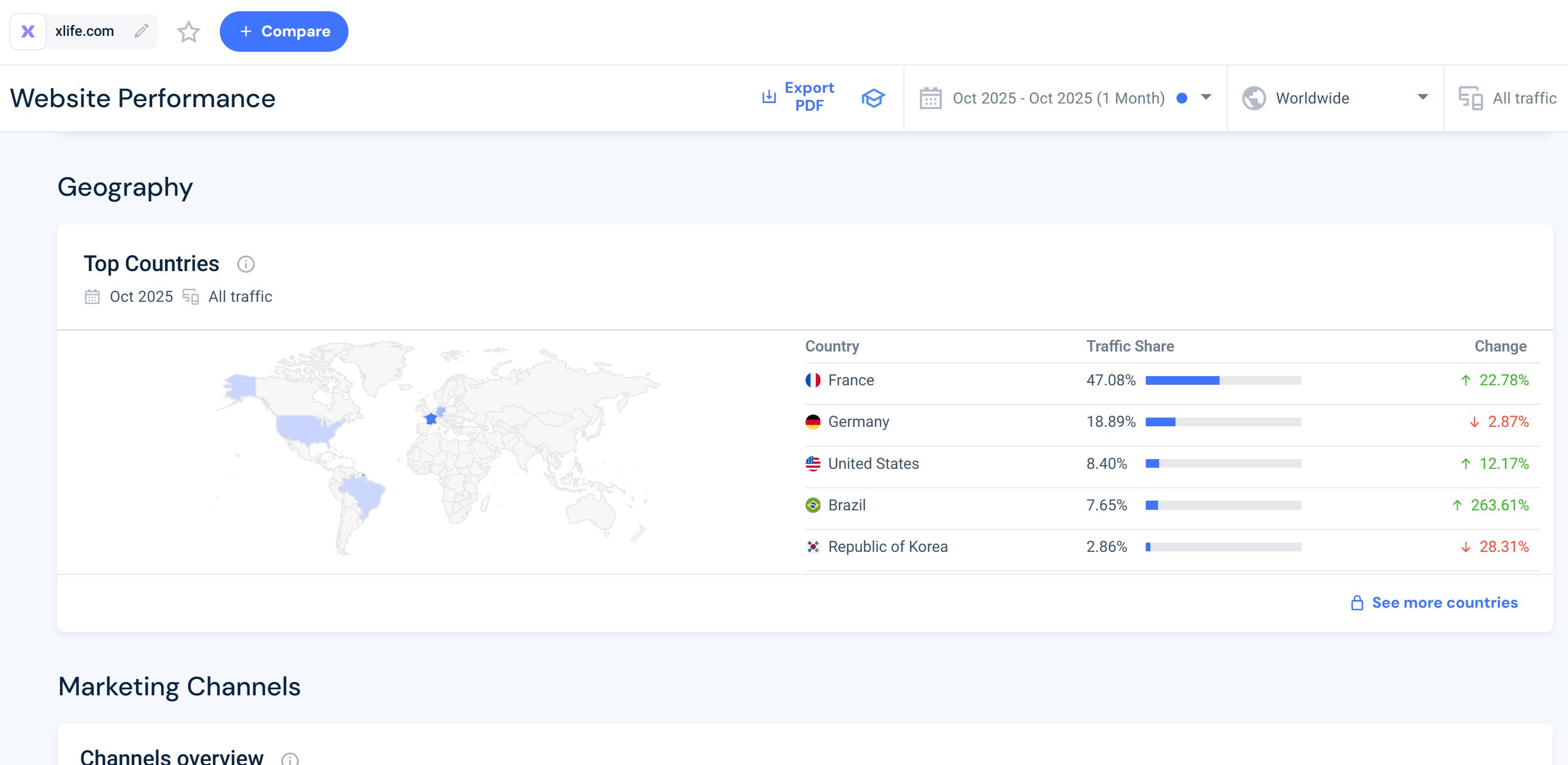
Task: Click the pencil edit icon beside xlife.com
Action: 141,31
